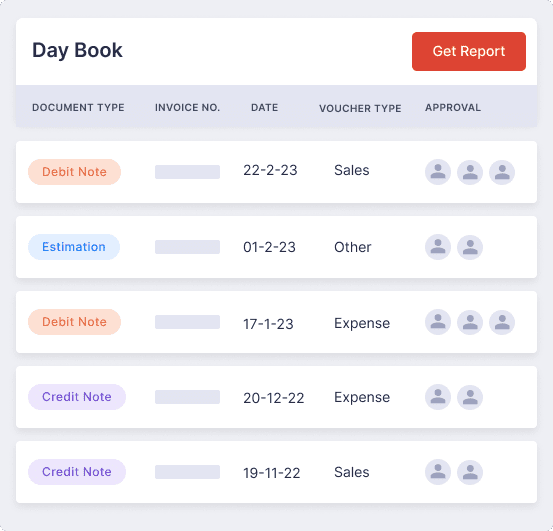
Task: Select first approver avatar in 22-2-23 row
Action: 438,172
